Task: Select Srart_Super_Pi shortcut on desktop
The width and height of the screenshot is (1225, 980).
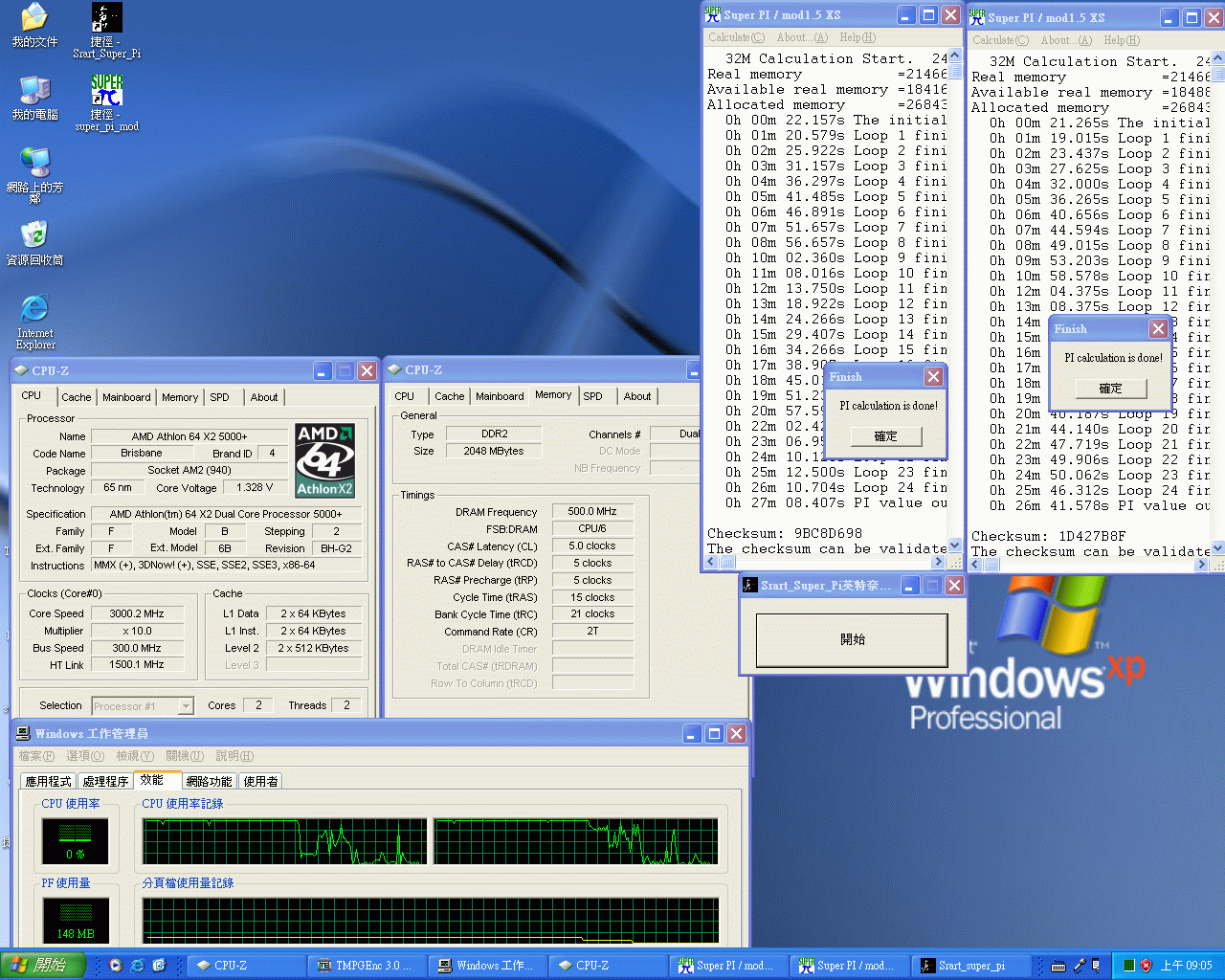Action: coord(106,31)
